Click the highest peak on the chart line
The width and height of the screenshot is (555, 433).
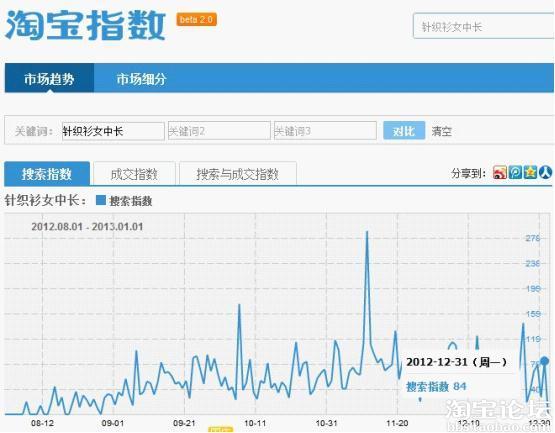(x=367, y=232)
